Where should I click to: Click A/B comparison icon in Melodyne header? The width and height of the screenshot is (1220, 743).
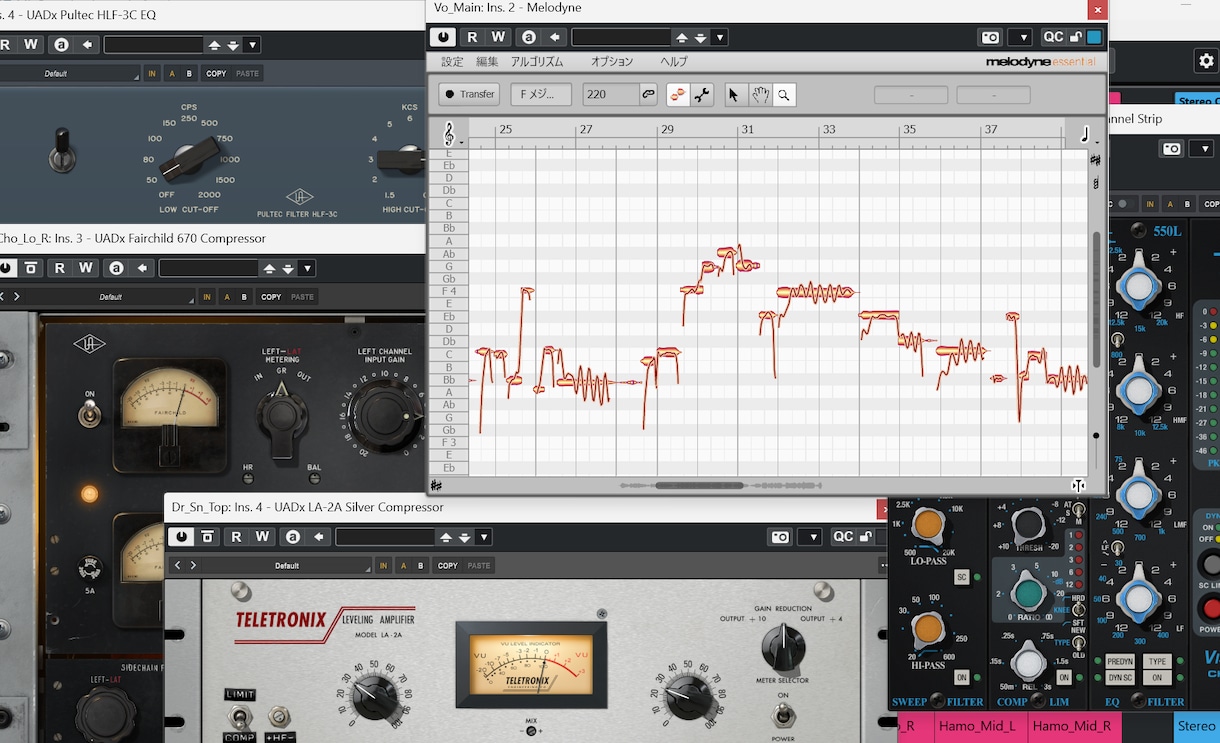(529, 37)
